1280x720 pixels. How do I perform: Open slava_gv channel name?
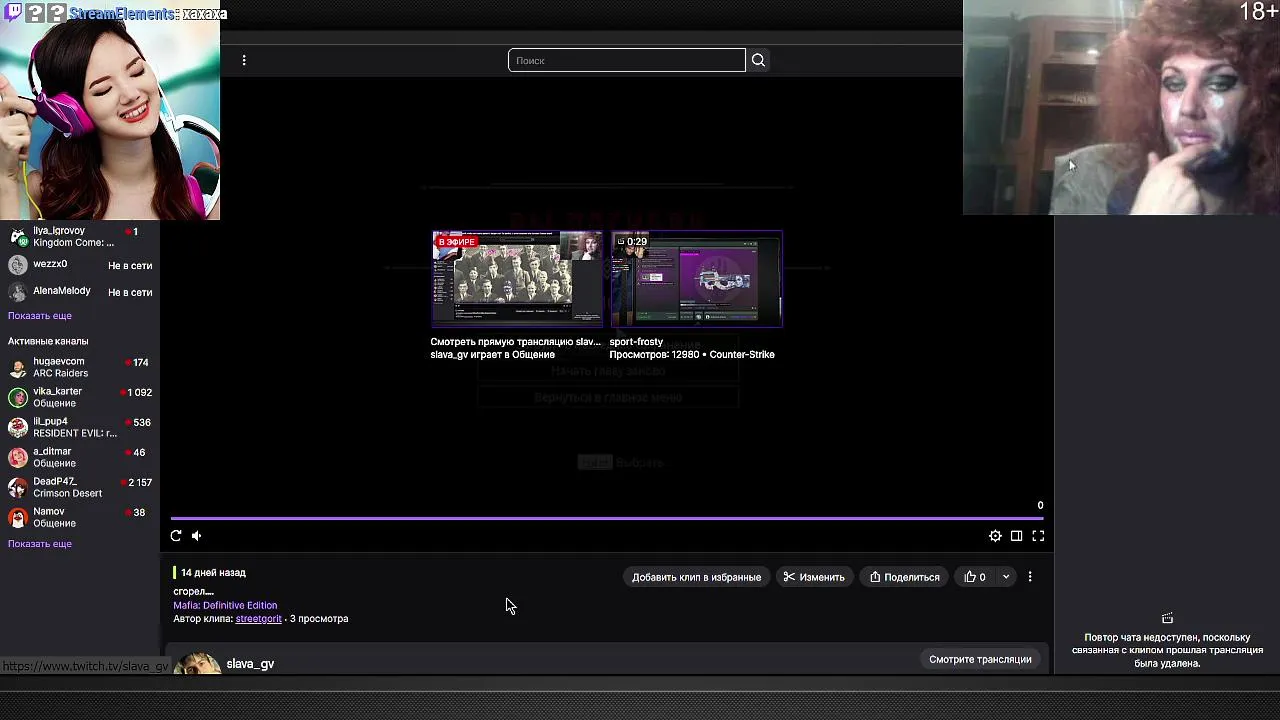[x=250, y=664]
